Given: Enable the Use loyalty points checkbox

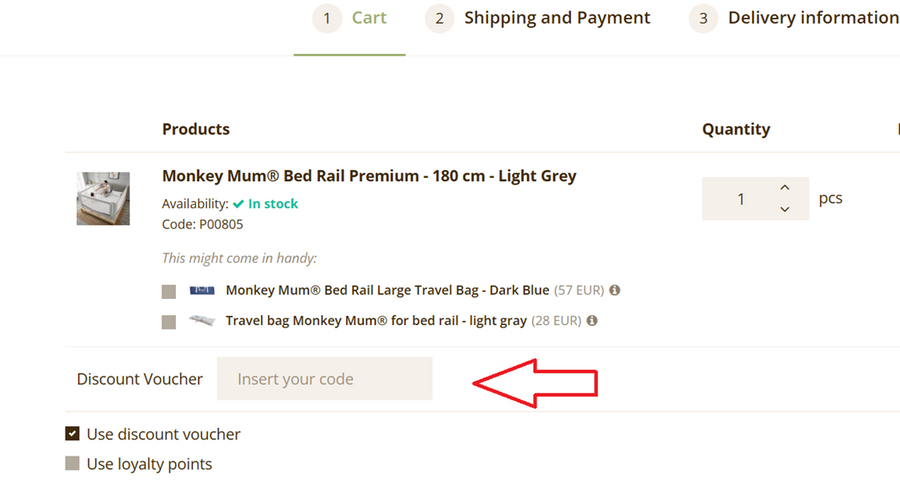Looking at the screenshot, I should (x=72, y=464).
